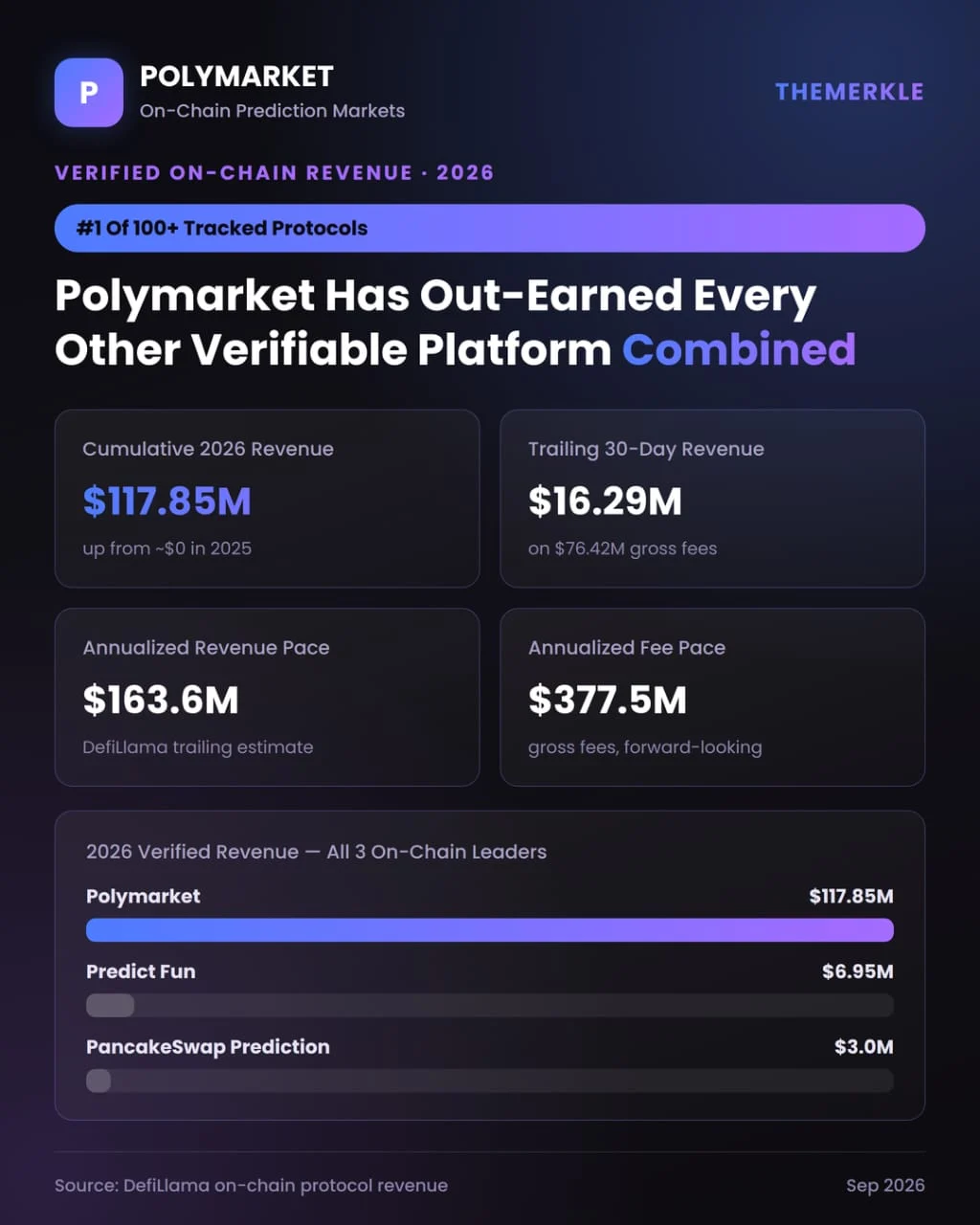The image size is (980, 1225).
Task: Select the $117.85M cumulative revenue figure in blue
Action: click(167, 501)
